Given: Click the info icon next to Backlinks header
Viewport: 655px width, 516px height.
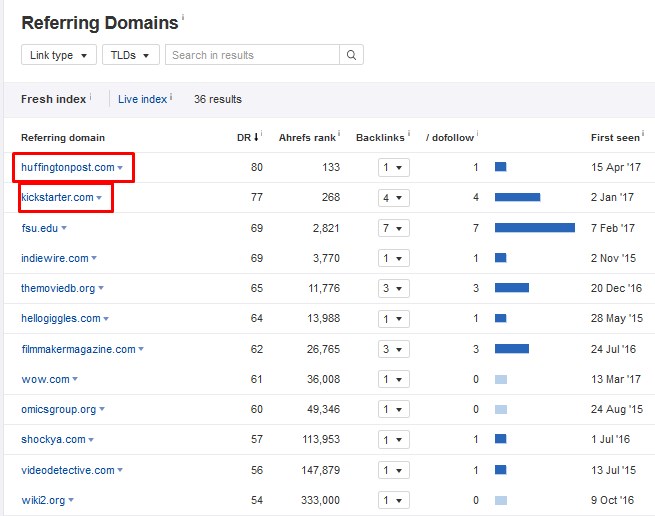Looking at the screenshot, I should pos(409,134).
